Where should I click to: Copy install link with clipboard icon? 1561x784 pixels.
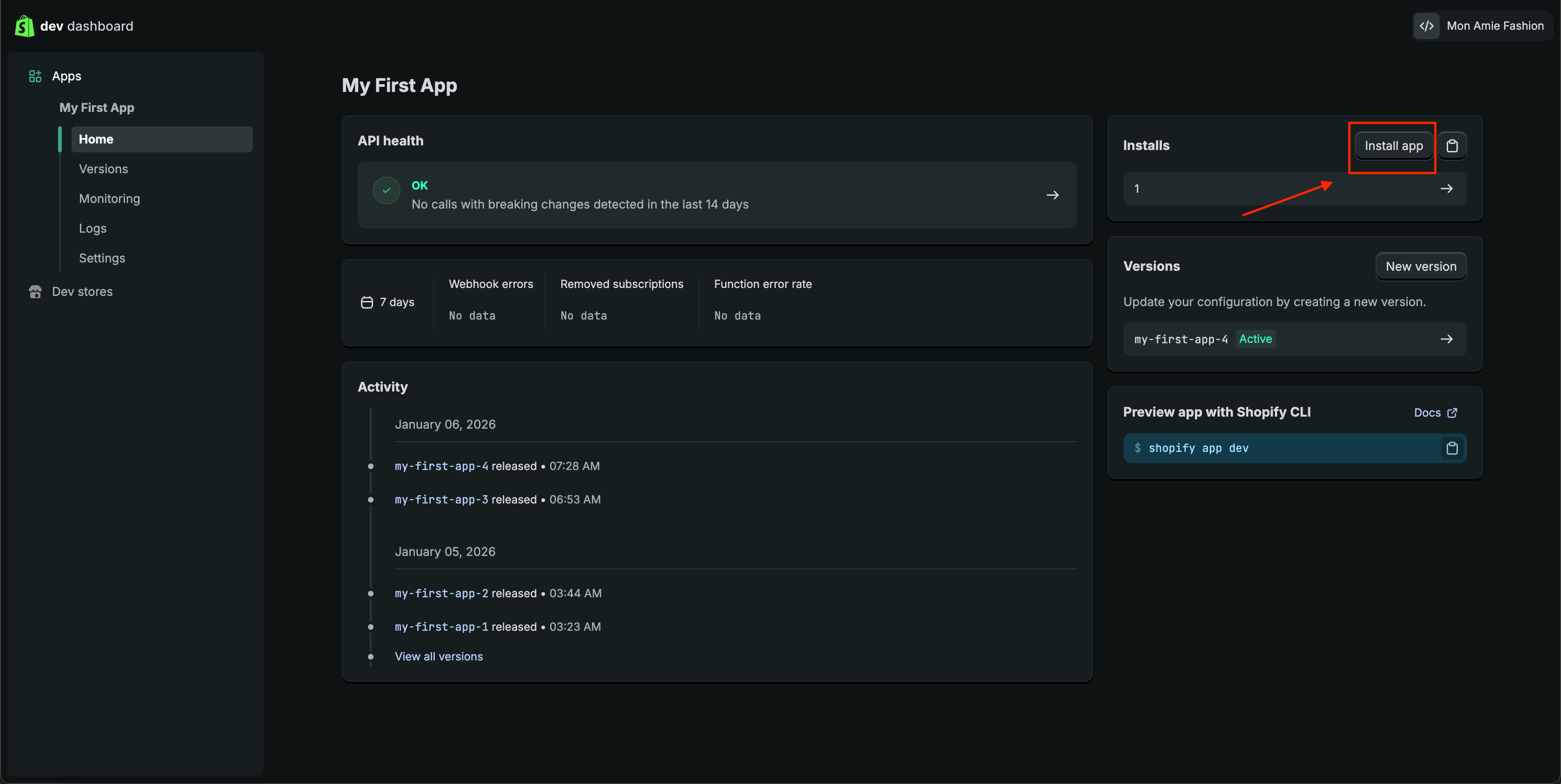pyautogui.click(x=1452, y=146)
